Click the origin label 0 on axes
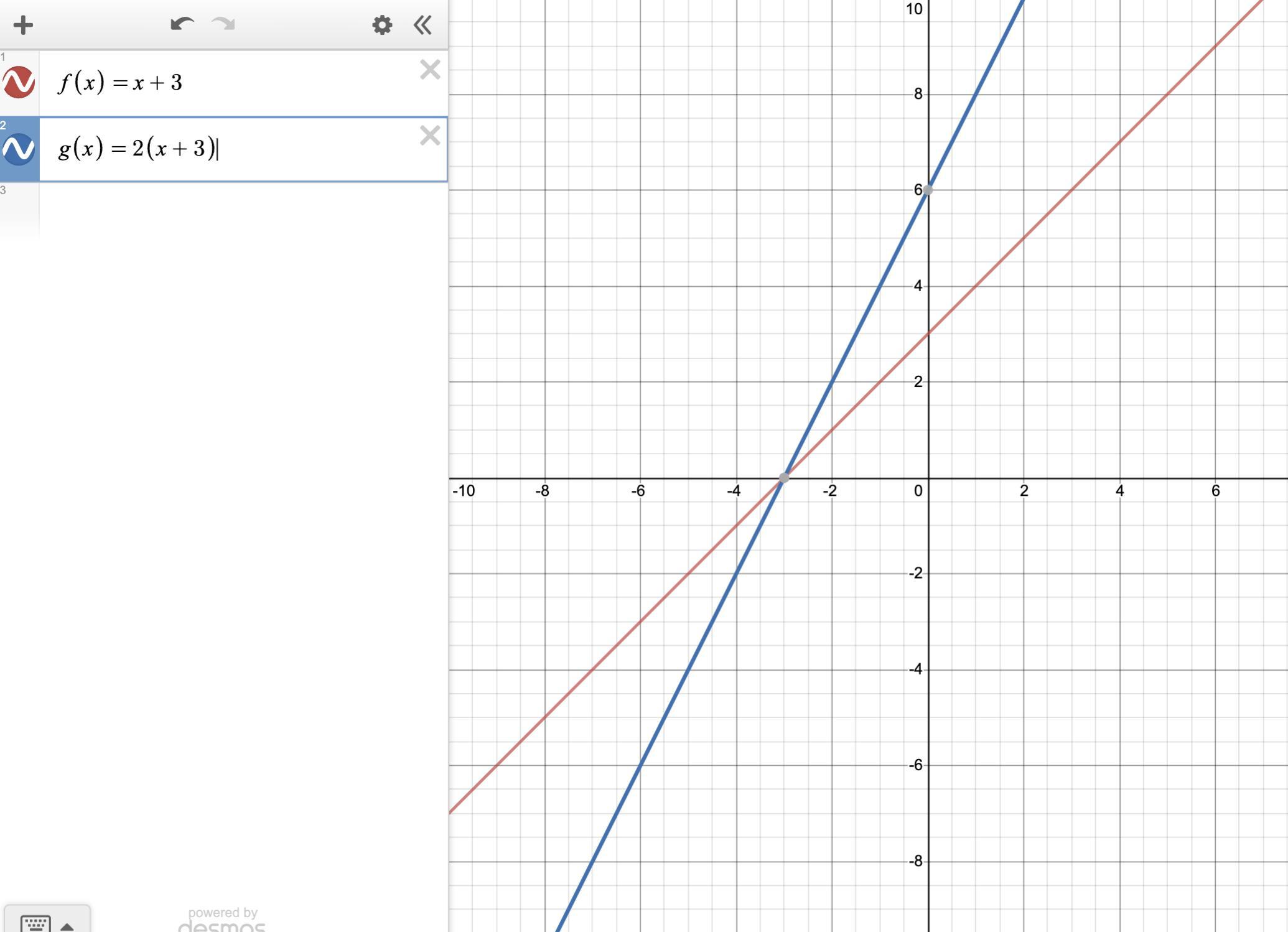The height and width of the screenshot is (932, 1288). tap(918, 492)
